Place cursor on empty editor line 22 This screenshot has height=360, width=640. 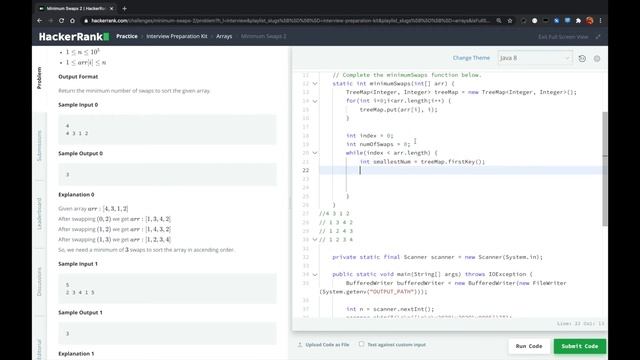point(461,170)
